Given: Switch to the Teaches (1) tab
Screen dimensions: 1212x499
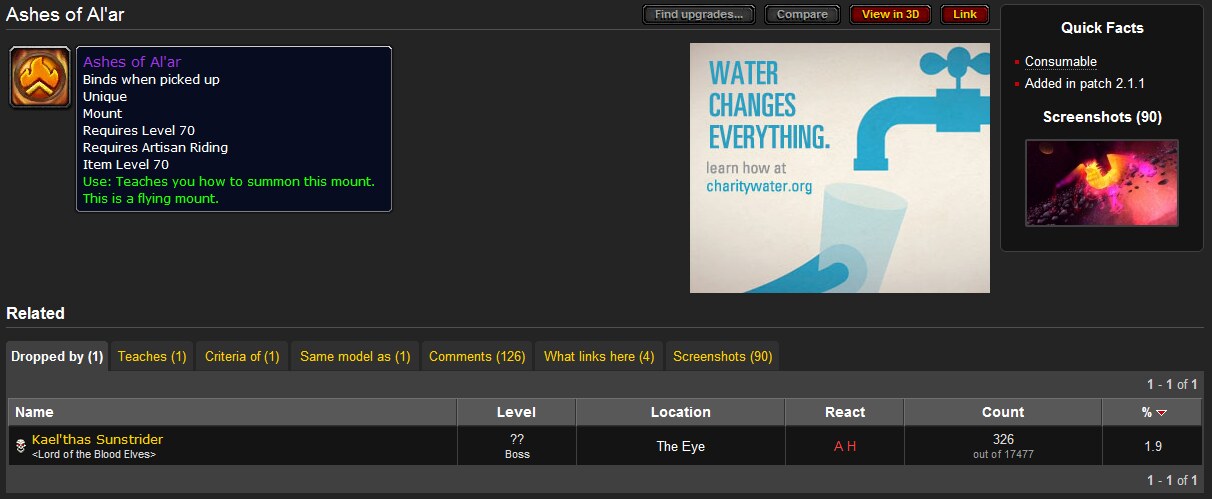Looking at the screenshot, I should pyautogui.click(x=152, y=356).
